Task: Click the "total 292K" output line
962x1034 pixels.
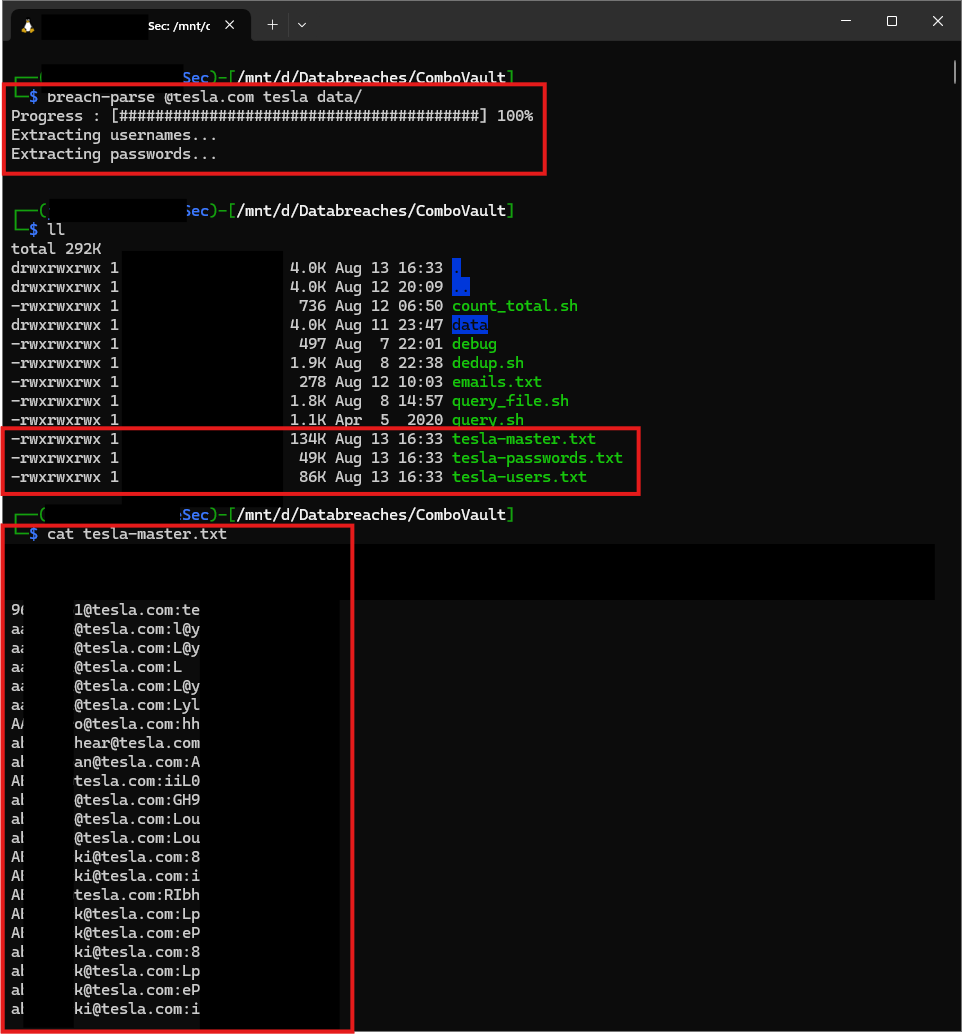Action: tap(56, 249)
